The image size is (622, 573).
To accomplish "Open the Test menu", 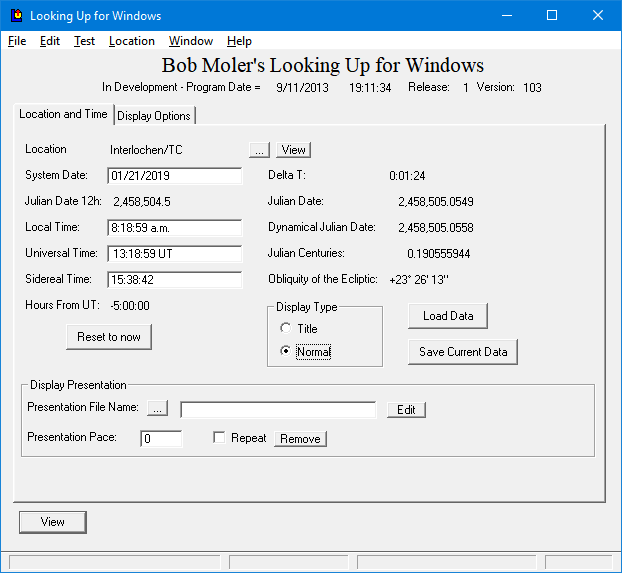I will coord(85,41).
